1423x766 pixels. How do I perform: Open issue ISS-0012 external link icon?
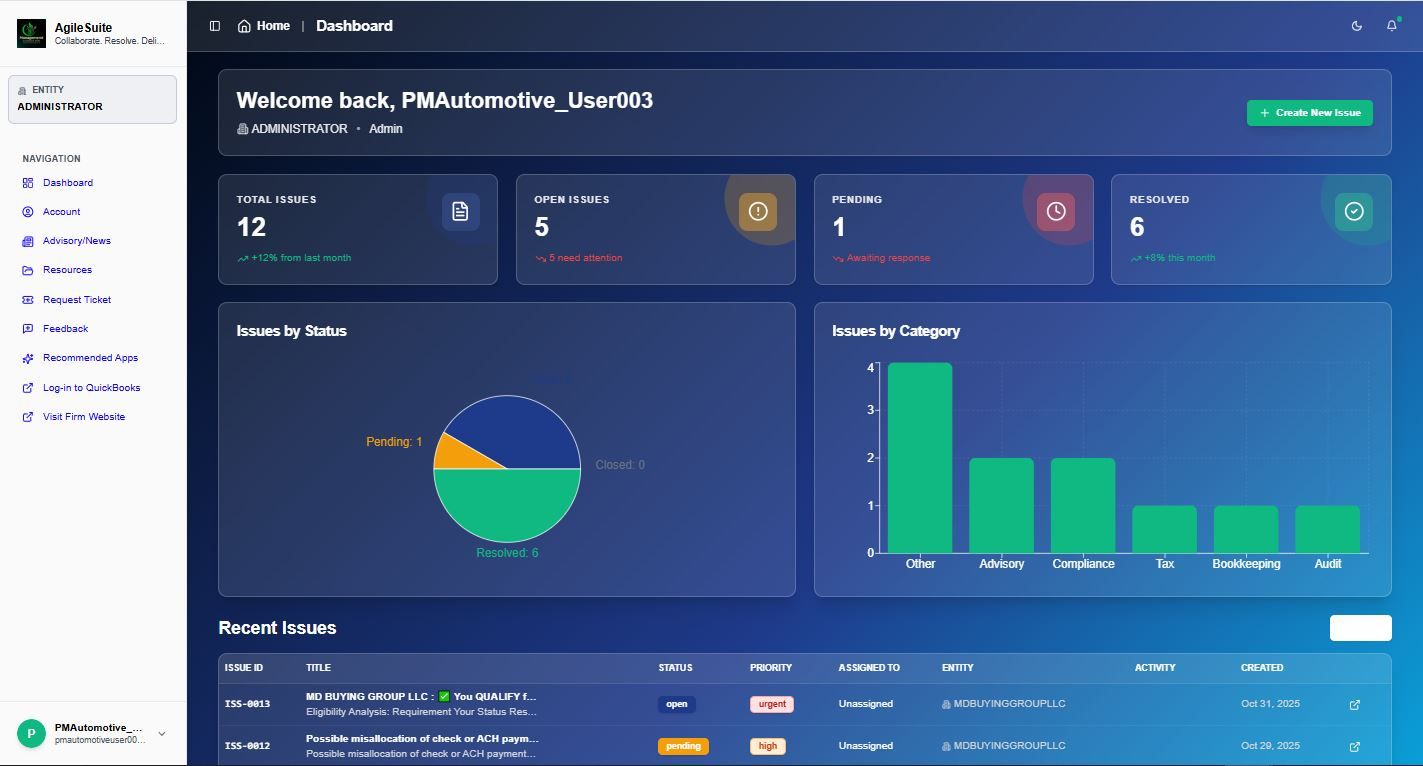coord(1355,747)
